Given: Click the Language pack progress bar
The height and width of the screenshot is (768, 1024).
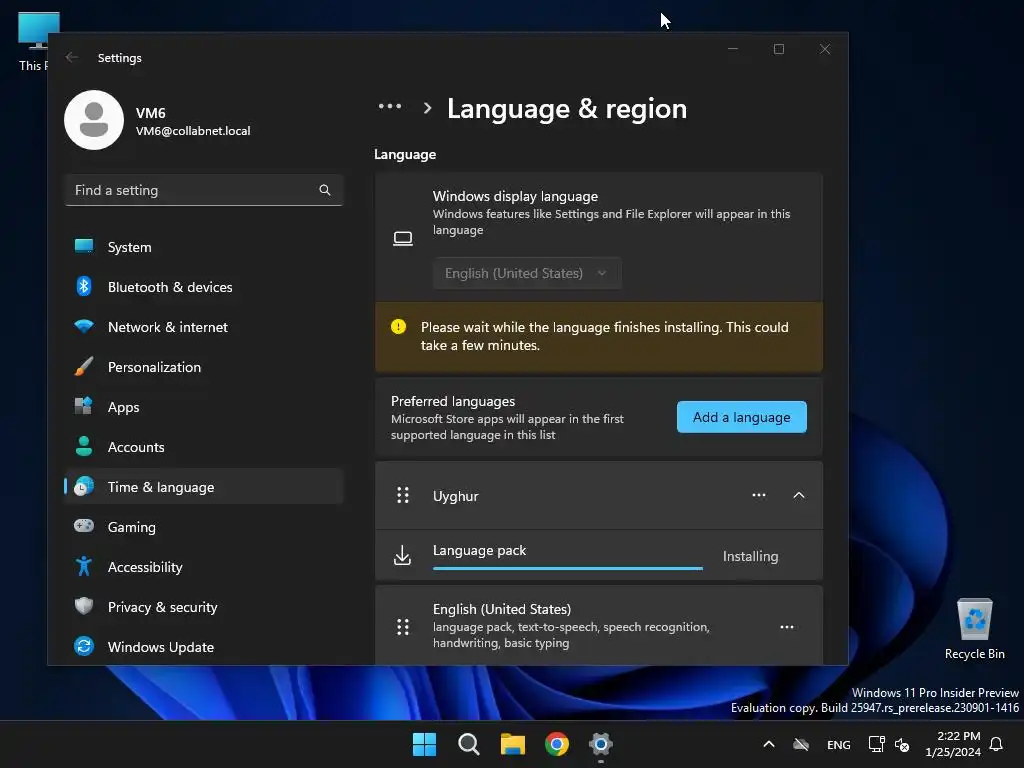Looking at the screenshot, I should 568,568.
